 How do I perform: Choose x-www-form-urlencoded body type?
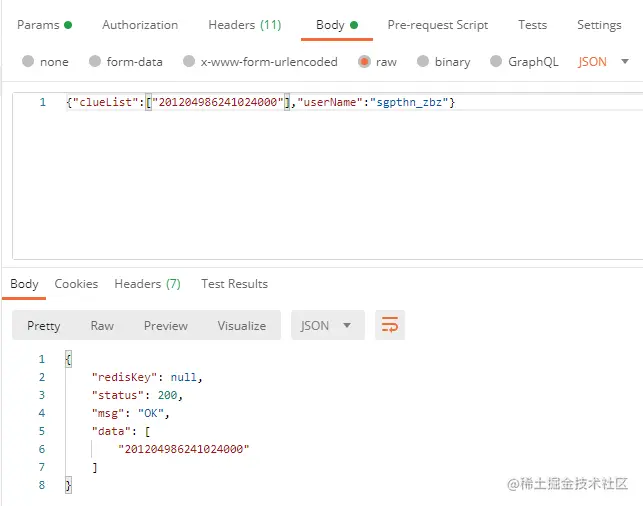tap(189, 62)
